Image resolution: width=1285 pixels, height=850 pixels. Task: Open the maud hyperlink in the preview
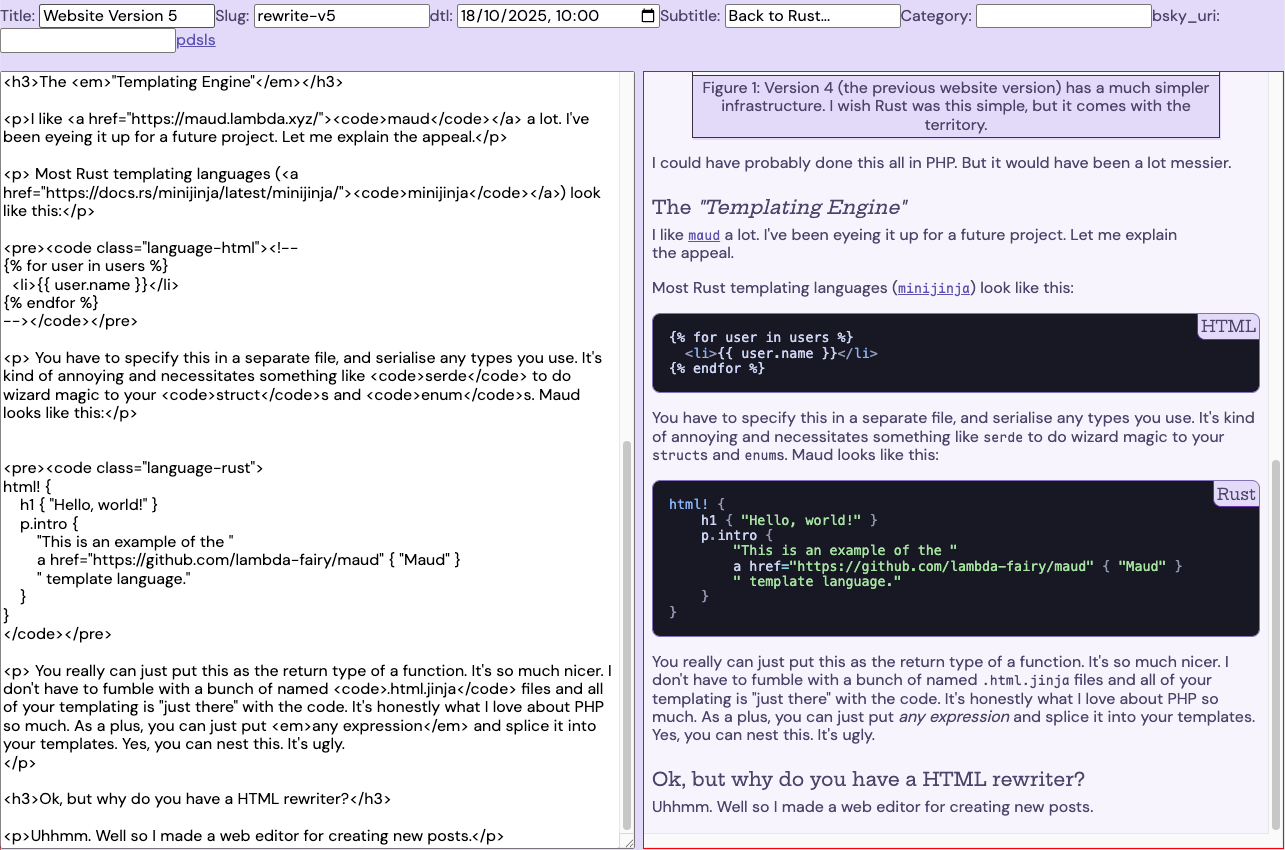tap(704, 235)
